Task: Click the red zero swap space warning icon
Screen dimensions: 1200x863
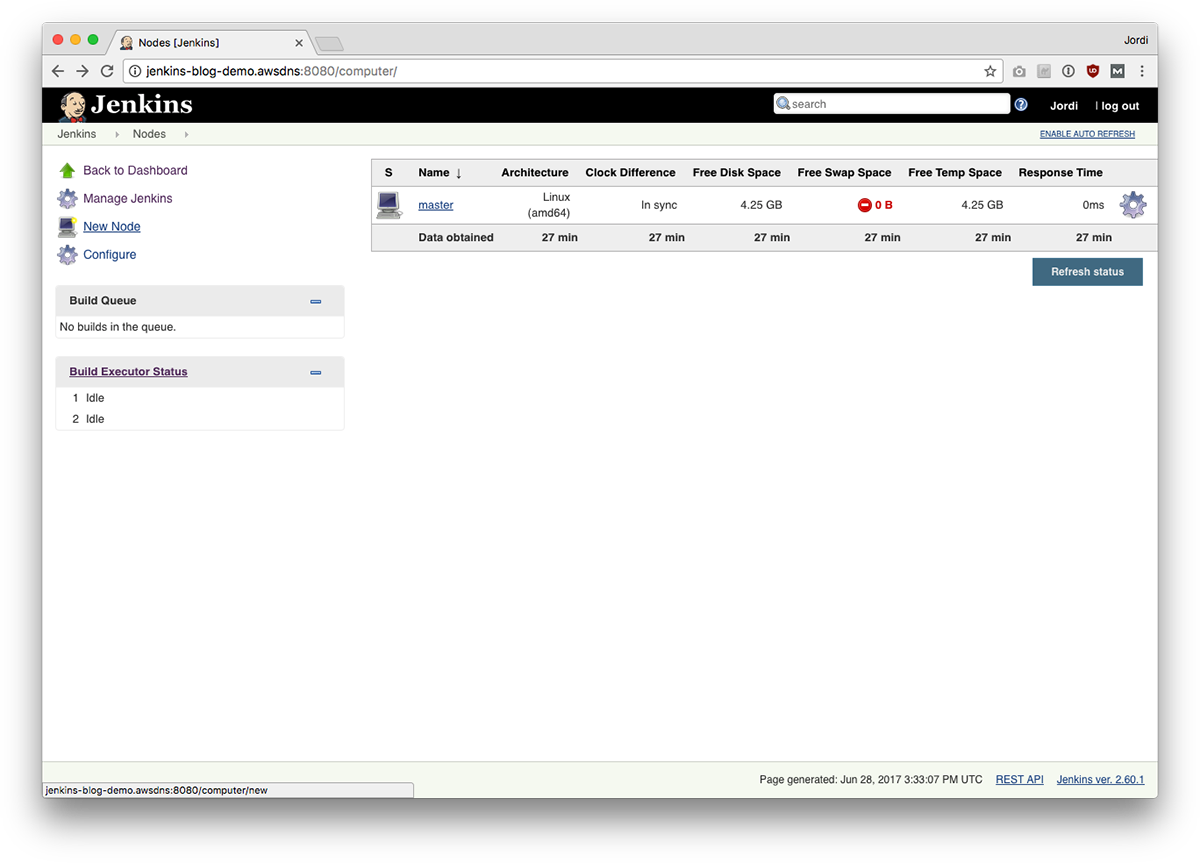Action: coord(865,205)
